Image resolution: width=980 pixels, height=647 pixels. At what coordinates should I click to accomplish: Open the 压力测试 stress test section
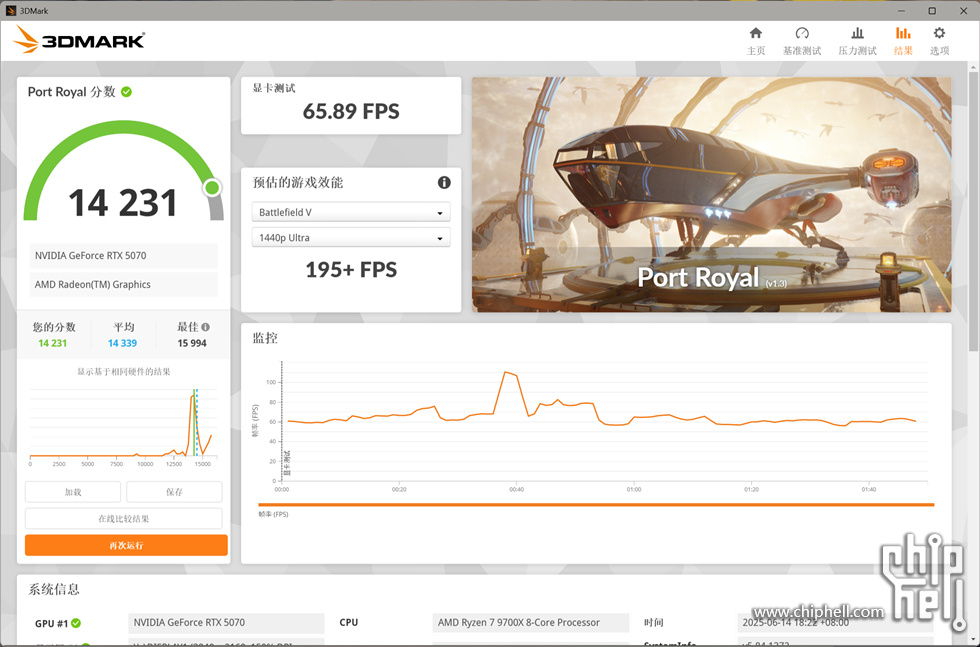(x=857, y=41)
